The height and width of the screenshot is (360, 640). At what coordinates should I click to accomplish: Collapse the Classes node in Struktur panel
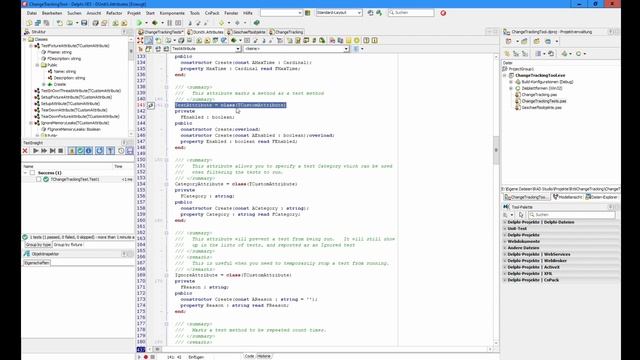[x=25, y=40]
